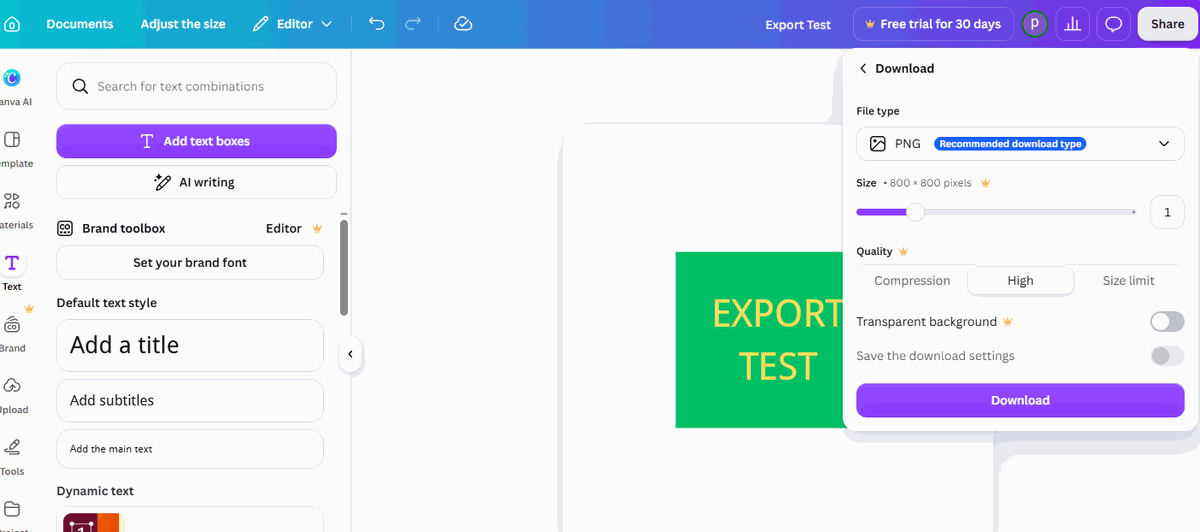Open the Template sidebar section

12,149
